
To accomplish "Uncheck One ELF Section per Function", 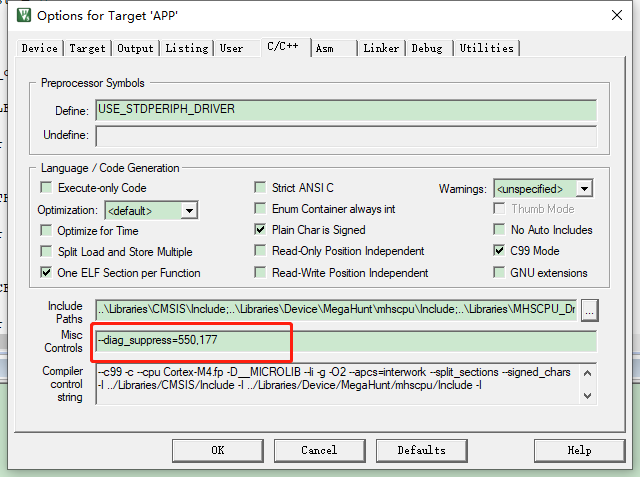I will tap(47, 272).
